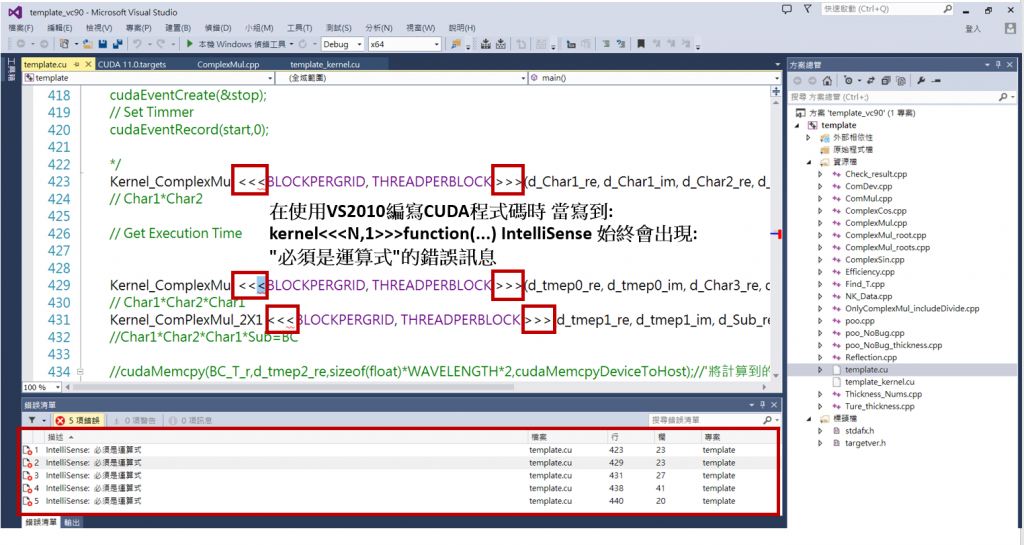The width and height of the screenshot is (1024, 545).
Task: Select error 3 at line 431
Action: pos(400,475)
